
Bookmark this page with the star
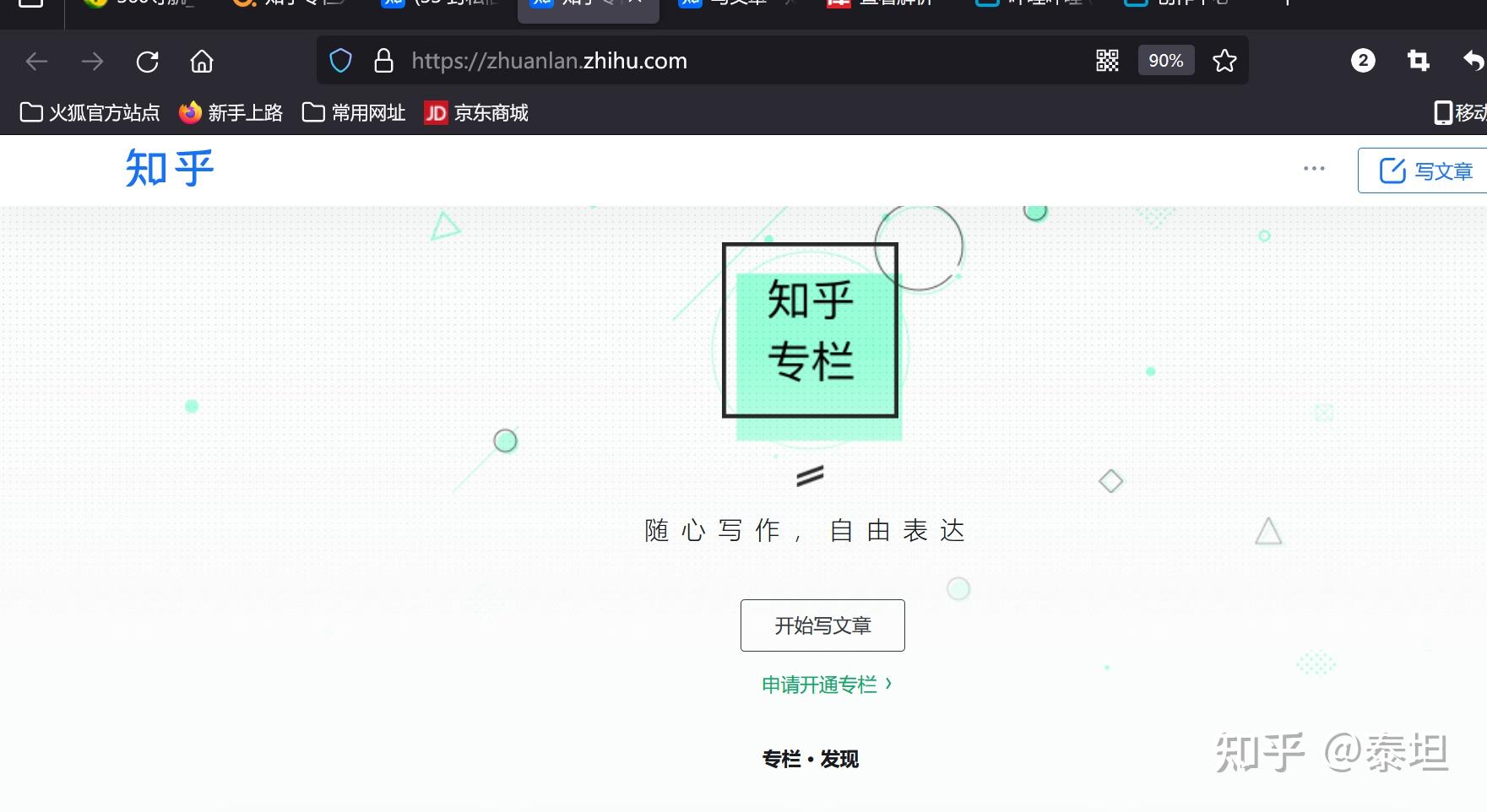click(x=1224, y=61)
